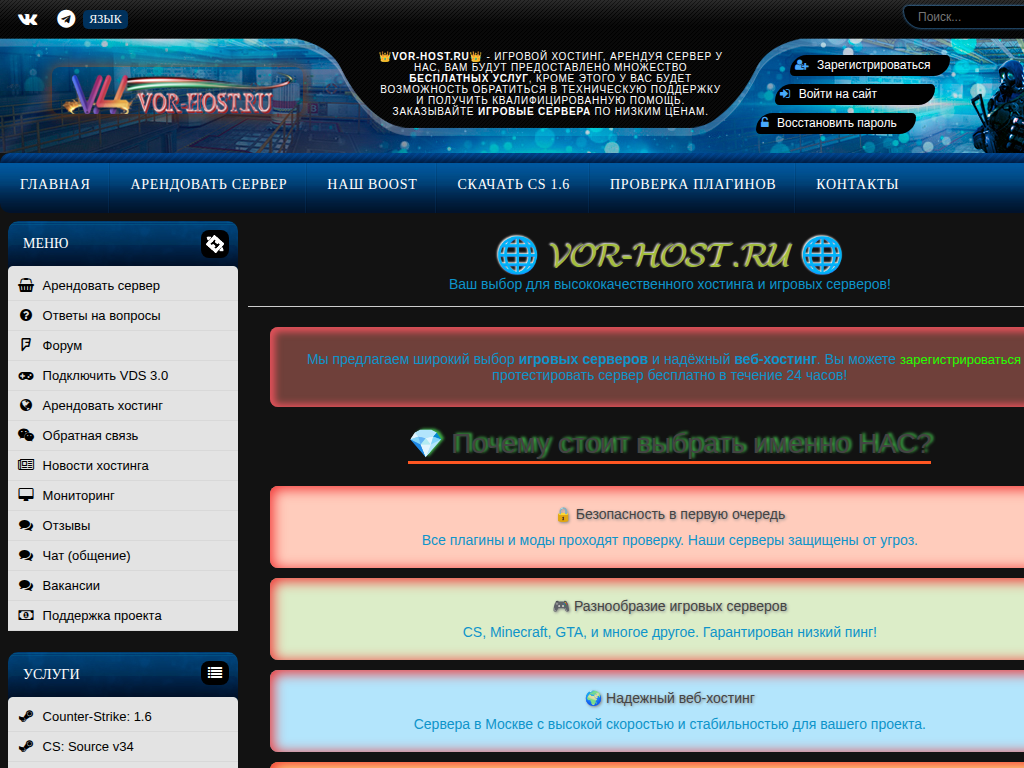Open the Telegram channel icon
Screen dimensions: 1024x768
tap(66, 19)
